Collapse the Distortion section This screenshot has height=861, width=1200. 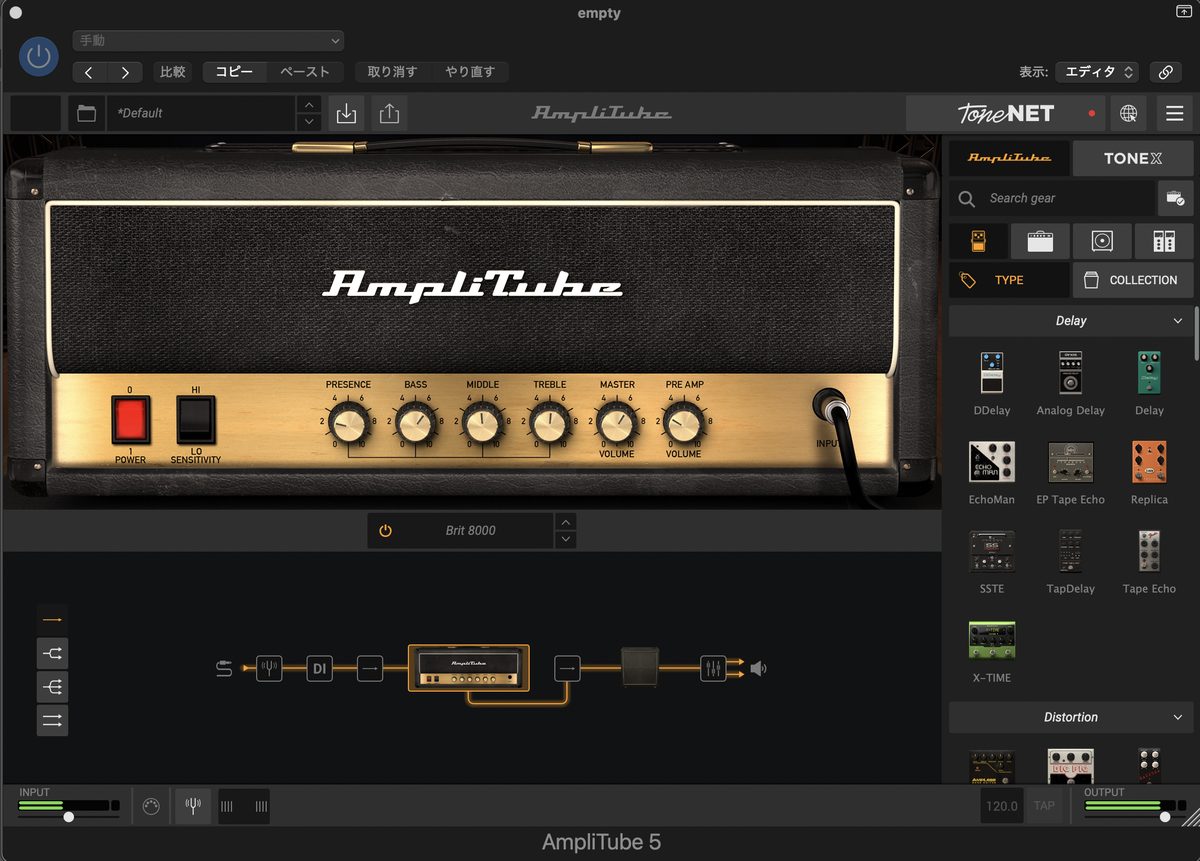1070,717
